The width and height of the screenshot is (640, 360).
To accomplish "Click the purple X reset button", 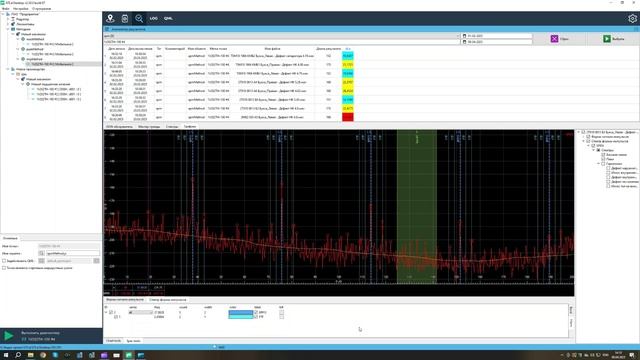I will click(x=554, y=39).
